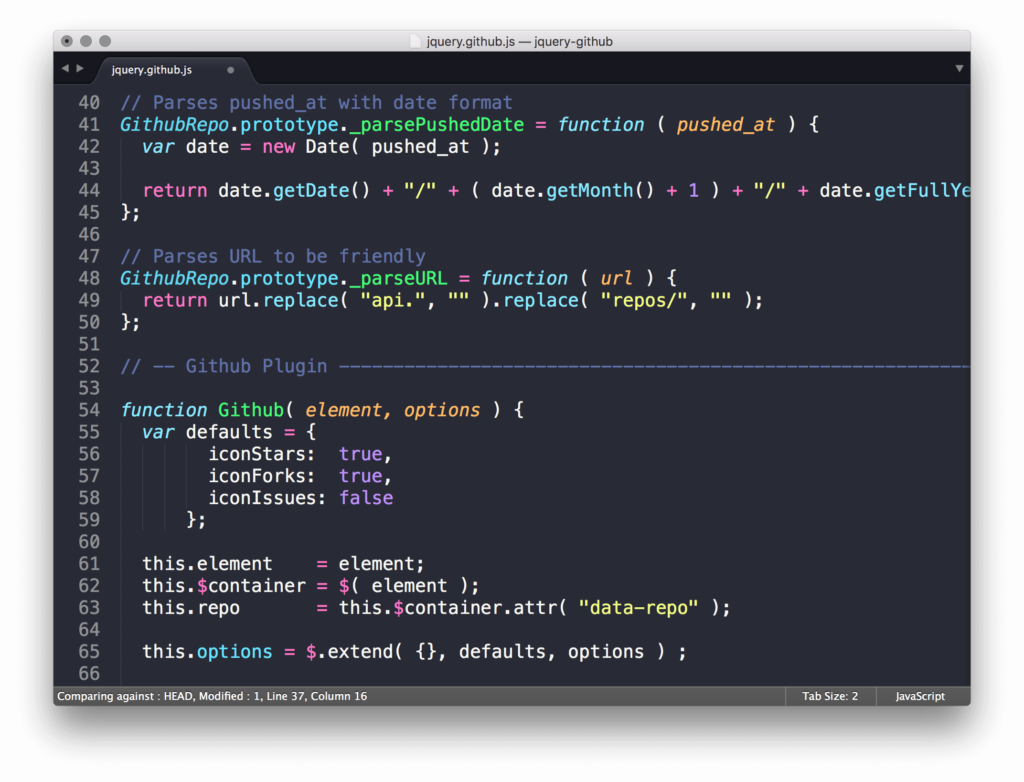Viewport: 1024px width, 782px height.
Task: Click the false value on iconIssues line
Action: click(x=366, y=497)
